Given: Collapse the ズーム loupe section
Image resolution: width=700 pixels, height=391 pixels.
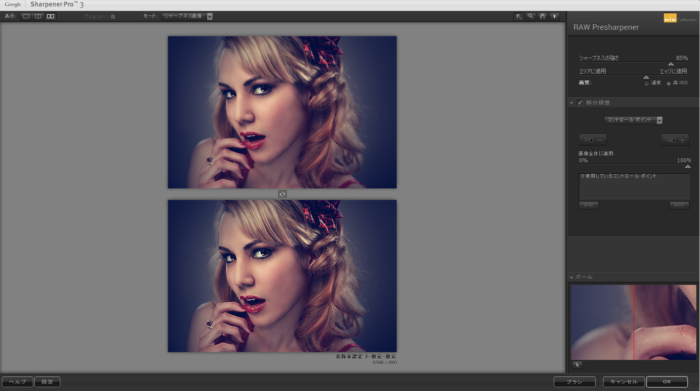Looking at the screenshot, I should tap(571, 277).
